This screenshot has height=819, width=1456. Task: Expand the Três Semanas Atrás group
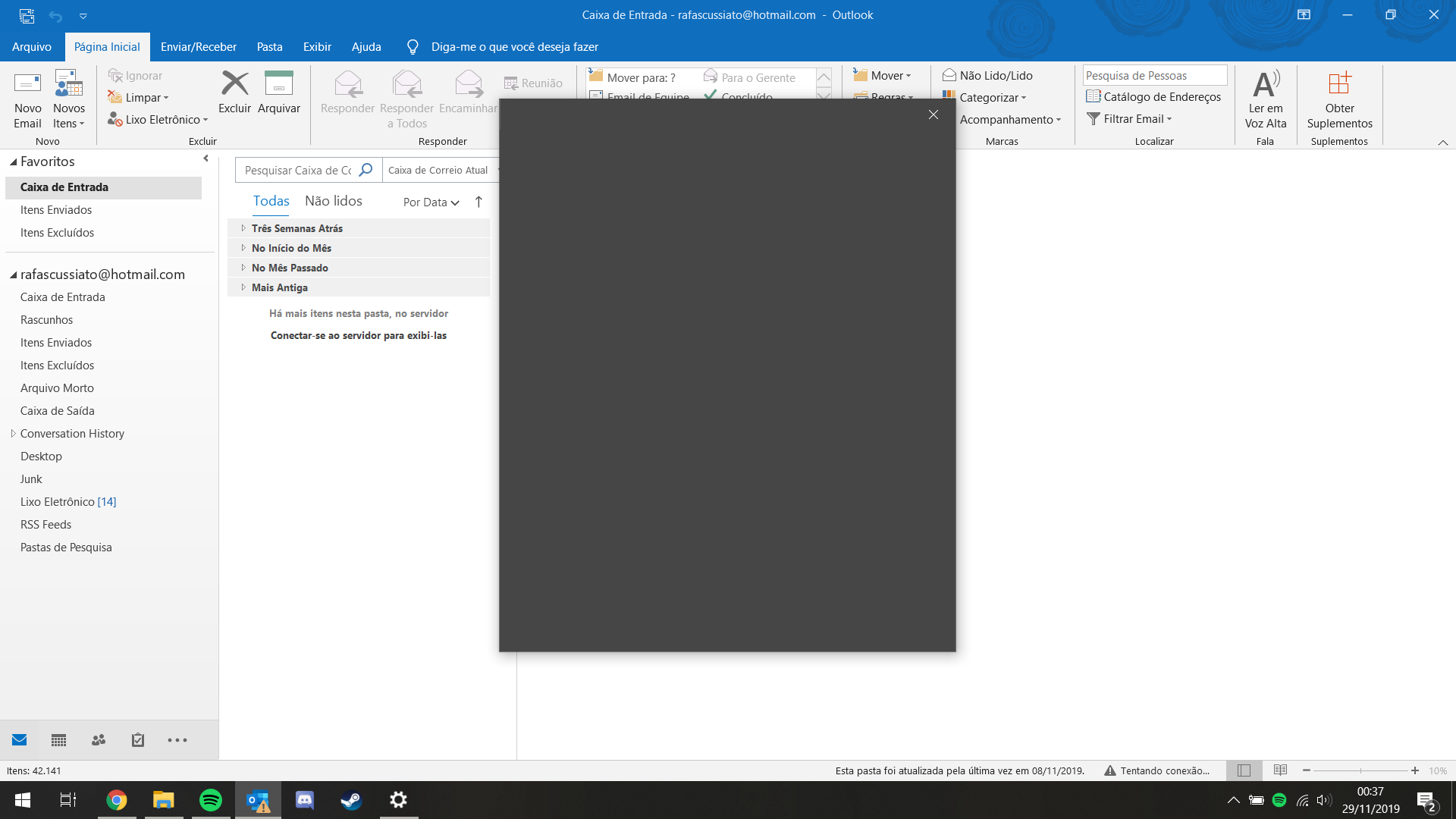[x=243, y=228]
